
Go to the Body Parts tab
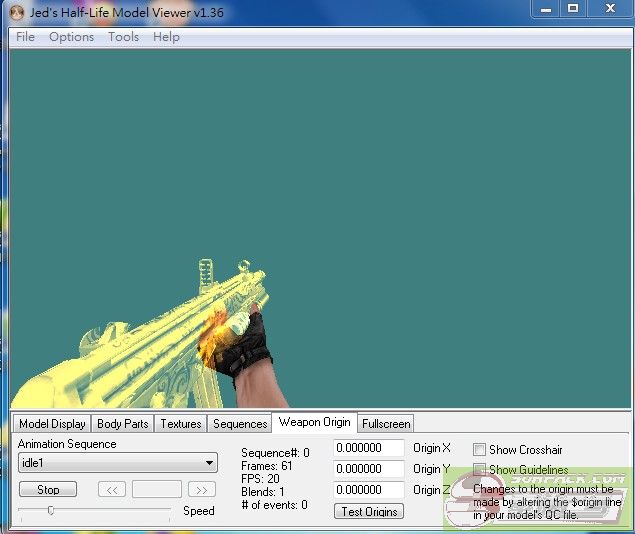coord(122,424)
